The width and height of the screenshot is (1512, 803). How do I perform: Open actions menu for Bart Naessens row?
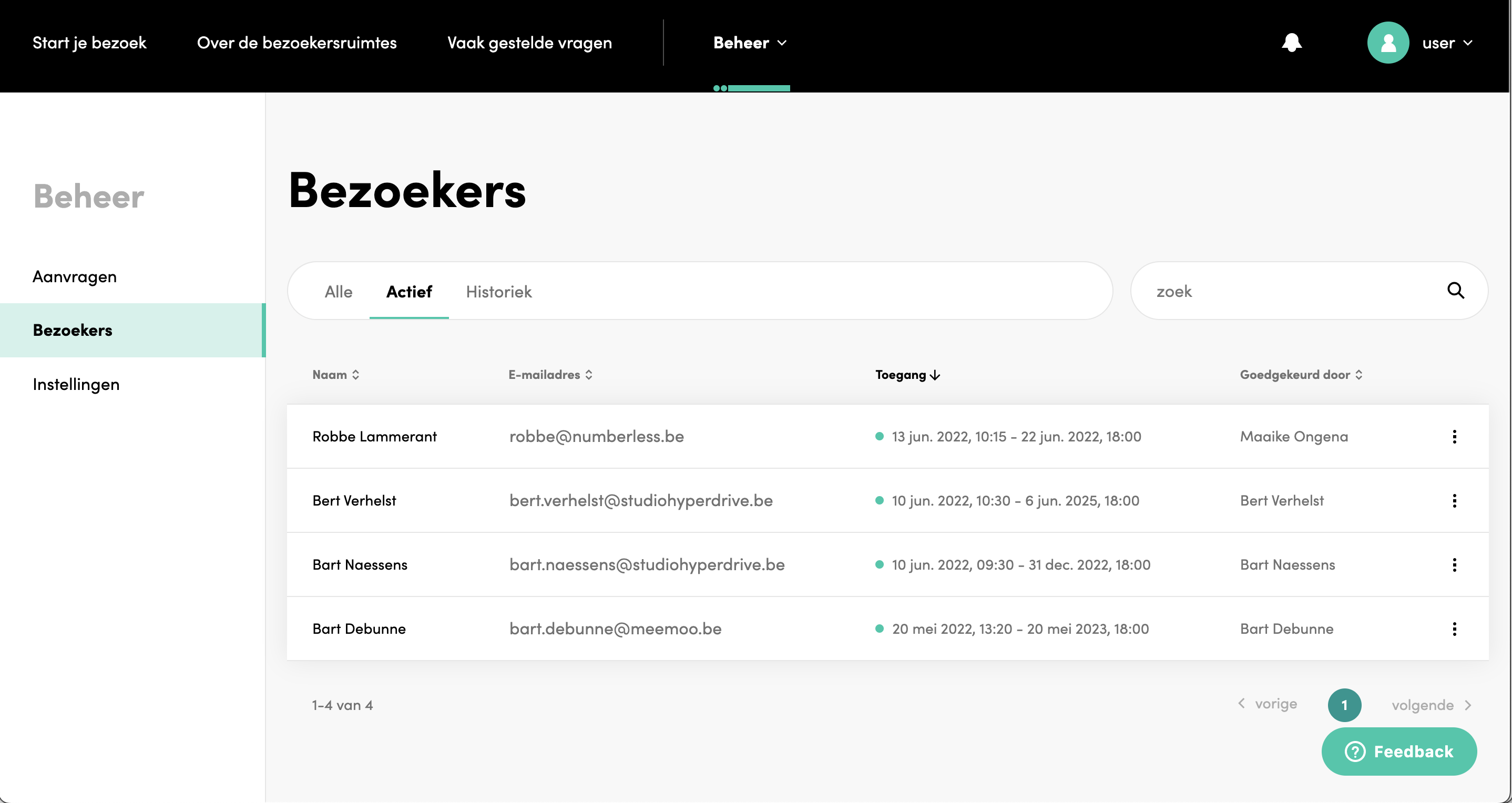(x=1455, y=565)
